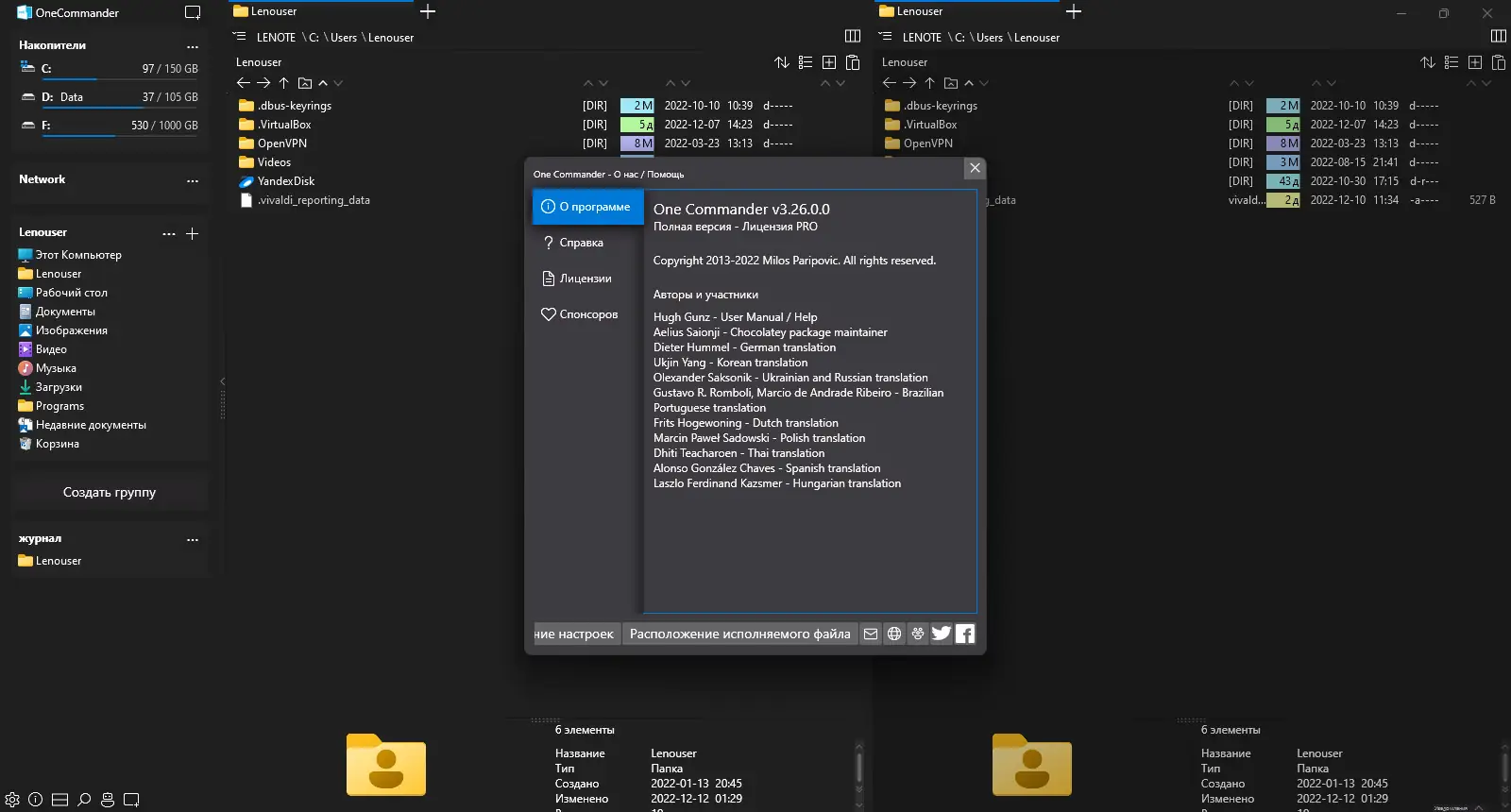Open the path menu icon left of left pane's LENOTE
This screenshot has height=812, width=1511.
click(x=239, y=37)
